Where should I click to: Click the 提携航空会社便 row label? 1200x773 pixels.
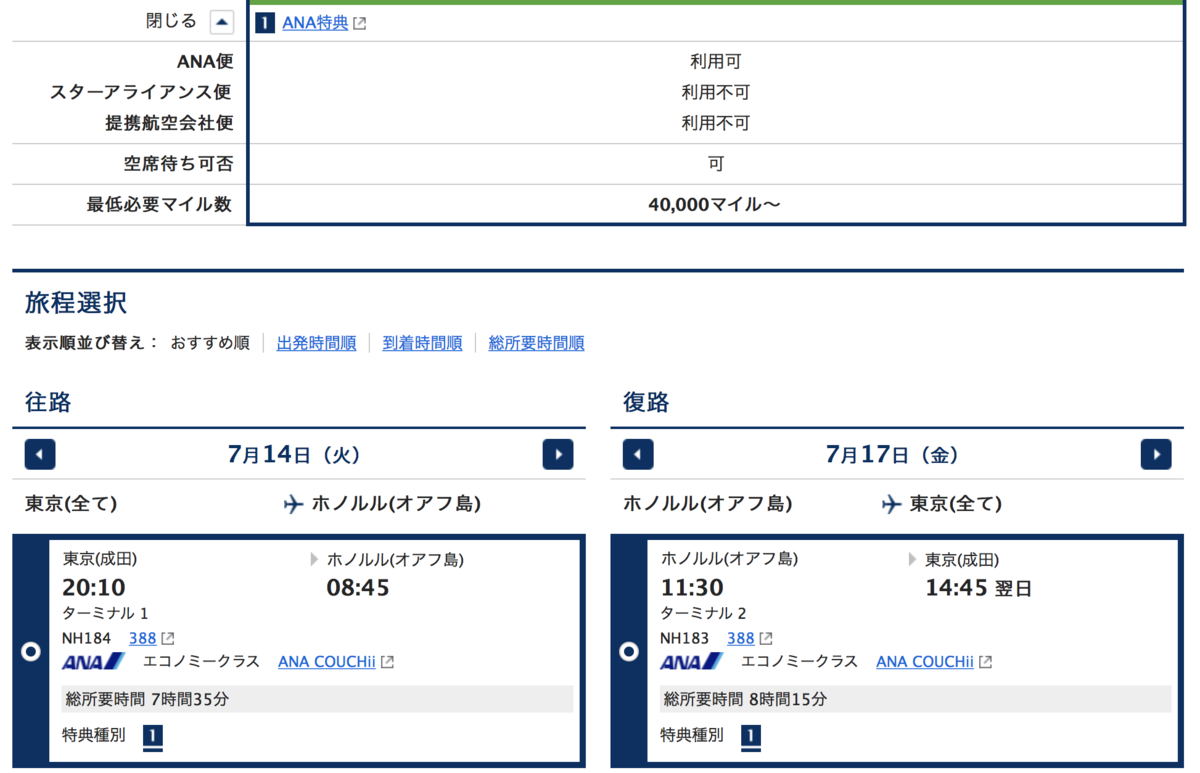[168, 124]
